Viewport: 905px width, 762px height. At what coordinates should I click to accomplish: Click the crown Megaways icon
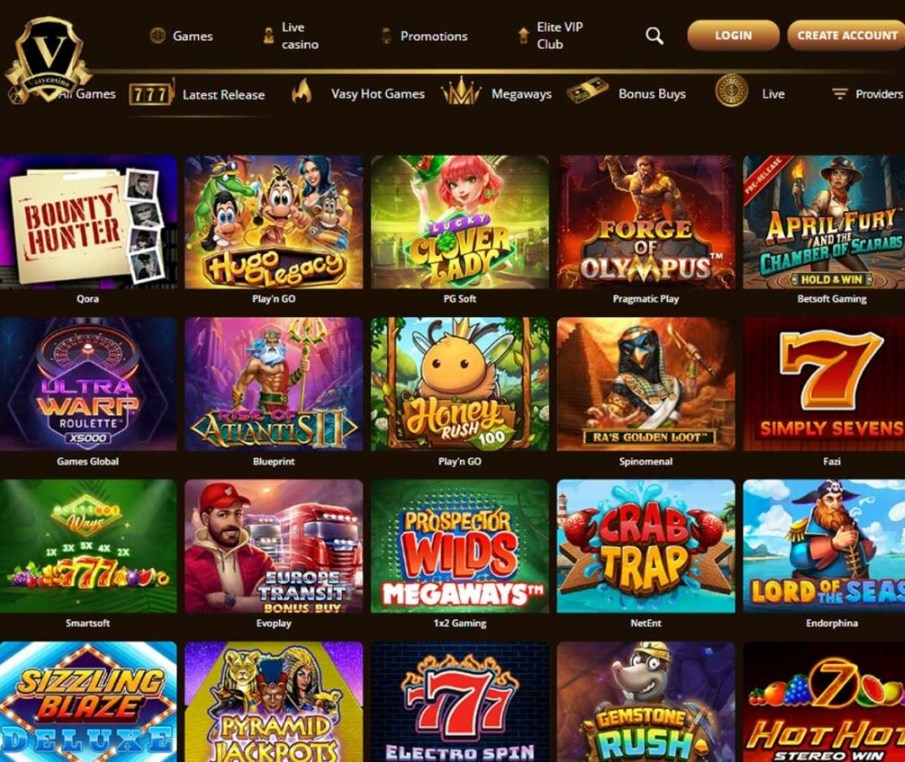coord(461,92)
